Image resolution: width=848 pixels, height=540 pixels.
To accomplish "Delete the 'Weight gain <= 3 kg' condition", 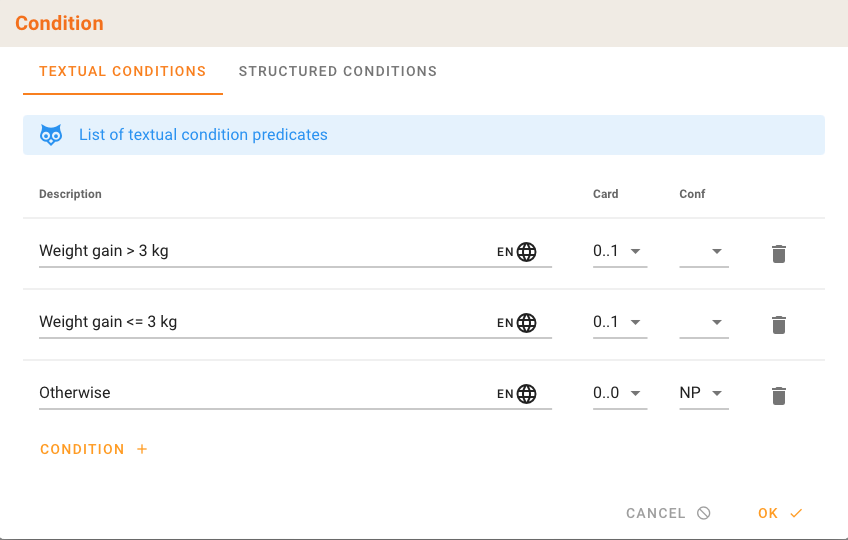I will click(779, 325).
